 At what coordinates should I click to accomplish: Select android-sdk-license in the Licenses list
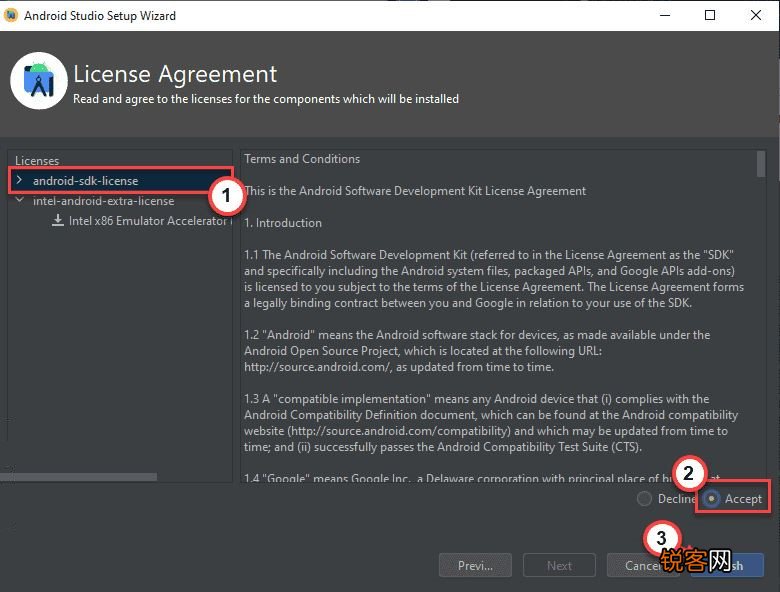pyautogui.click(x=86, y=181)
